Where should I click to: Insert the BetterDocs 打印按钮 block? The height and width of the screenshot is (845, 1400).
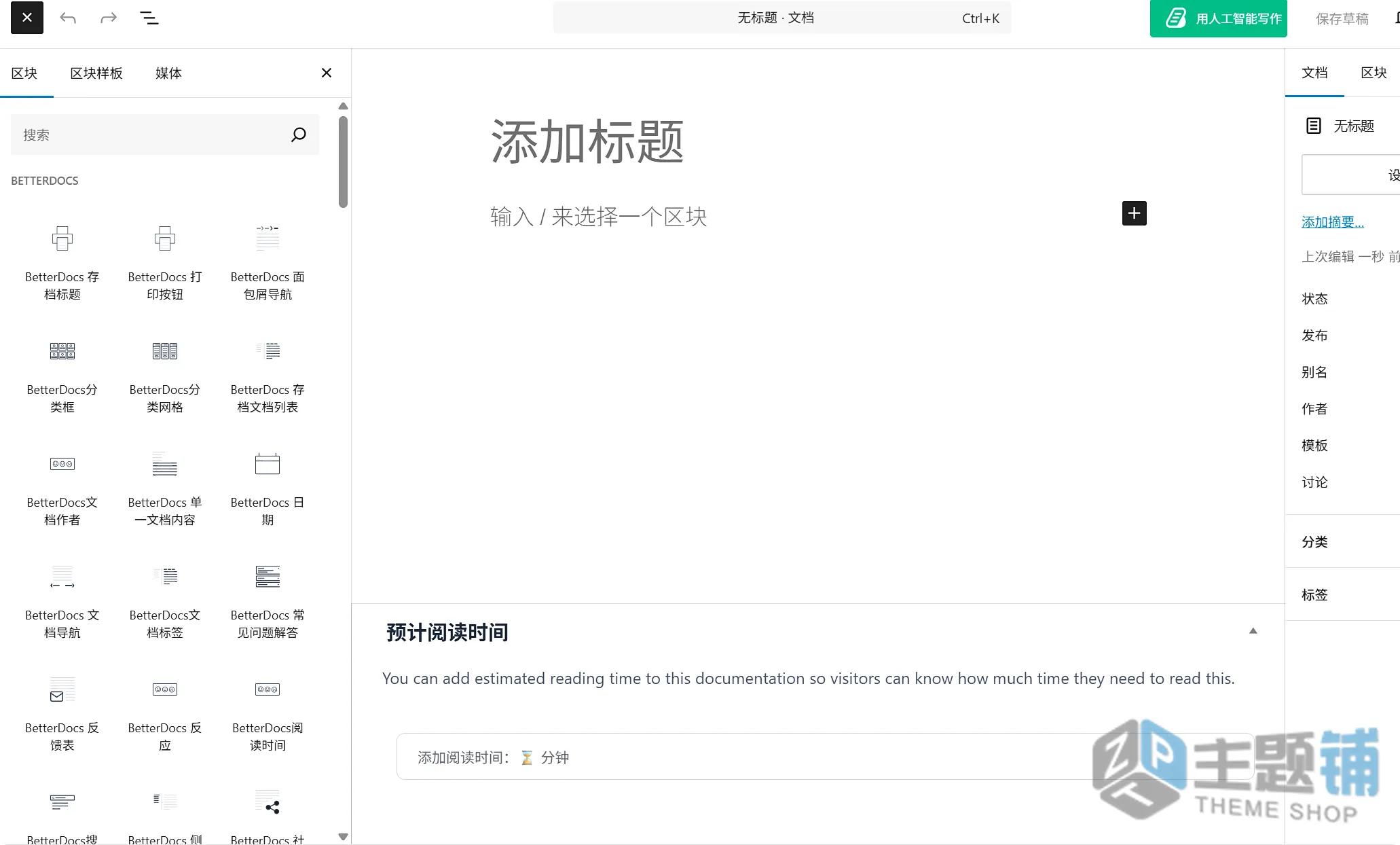(165, 262)
